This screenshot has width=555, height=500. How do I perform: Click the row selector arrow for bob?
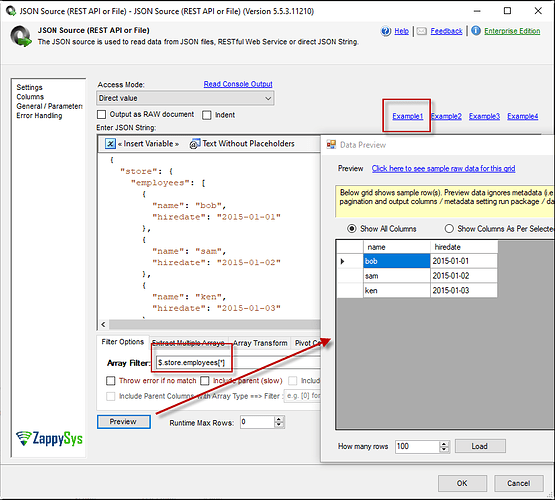342,261
